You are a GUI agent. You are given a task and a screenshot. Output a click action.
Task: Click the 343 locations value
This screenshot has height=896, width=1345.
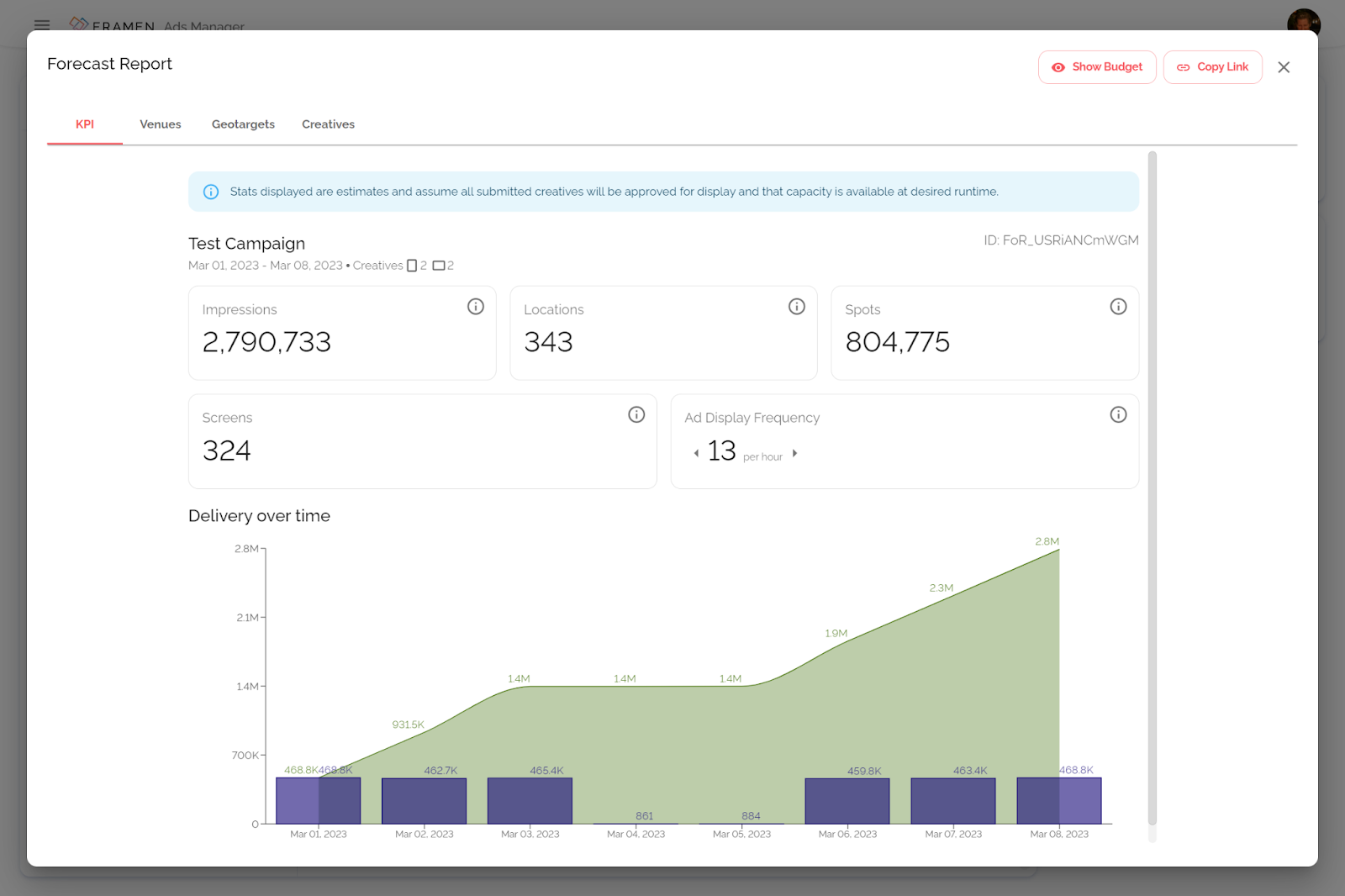coord(548,342)
